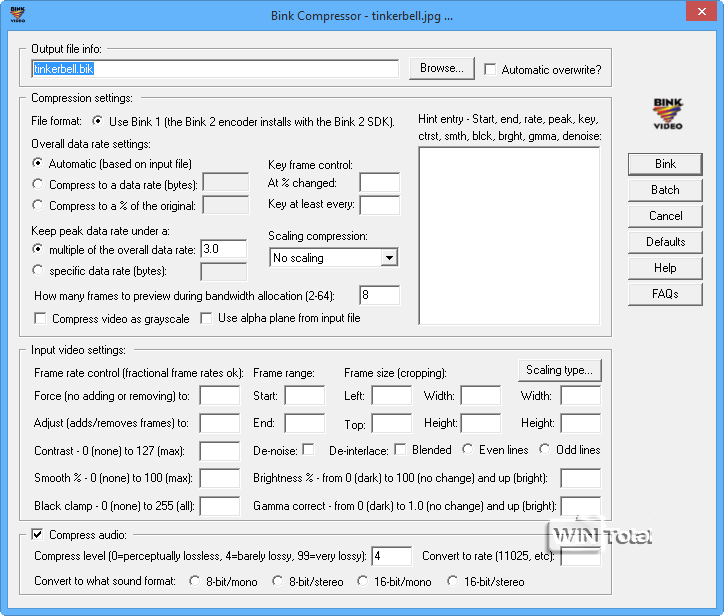
Task: Open Help via the Help button
Action: tap(665, 268)
